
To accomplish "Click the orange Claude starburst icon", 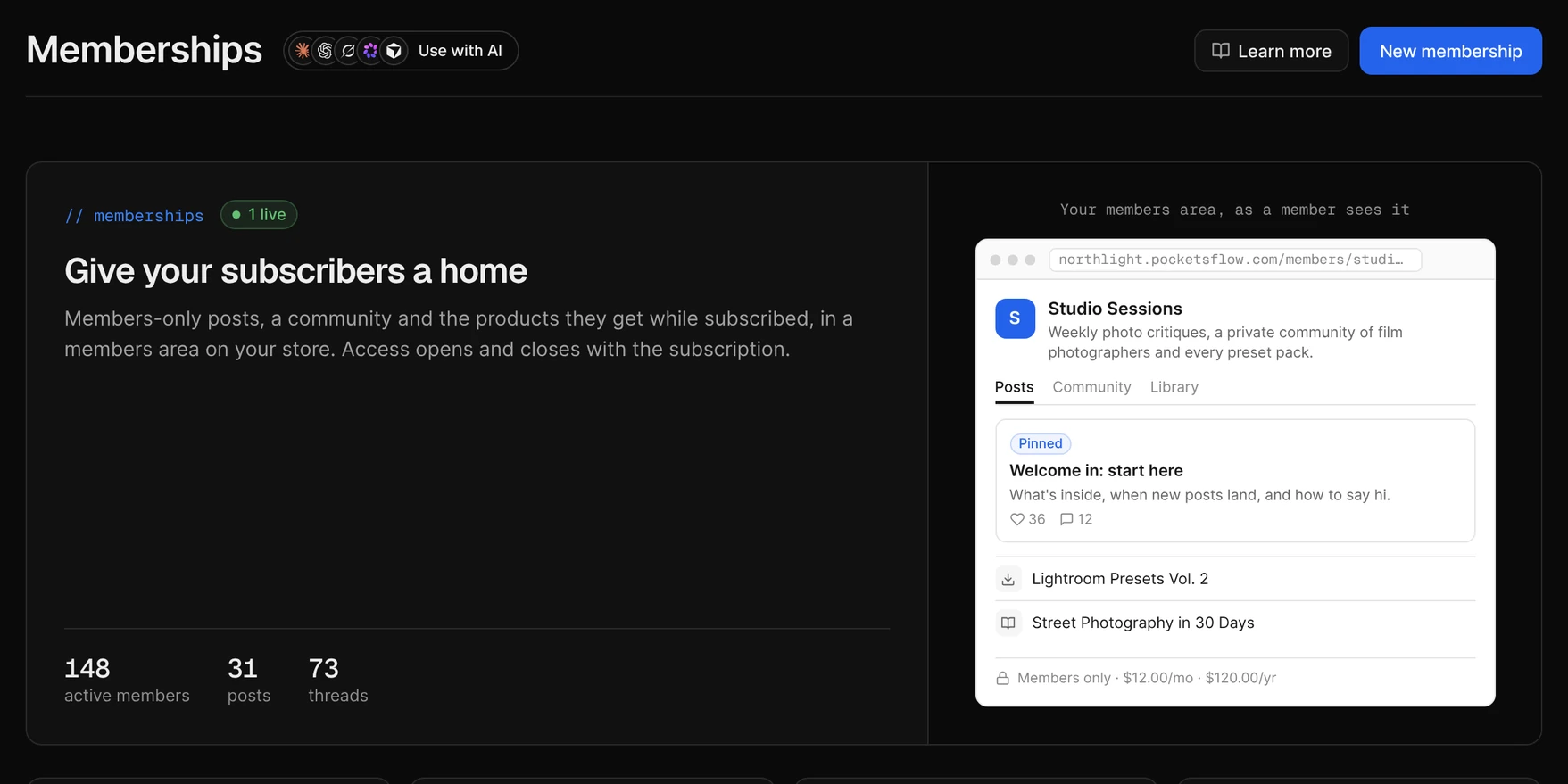I will point(303,51).
